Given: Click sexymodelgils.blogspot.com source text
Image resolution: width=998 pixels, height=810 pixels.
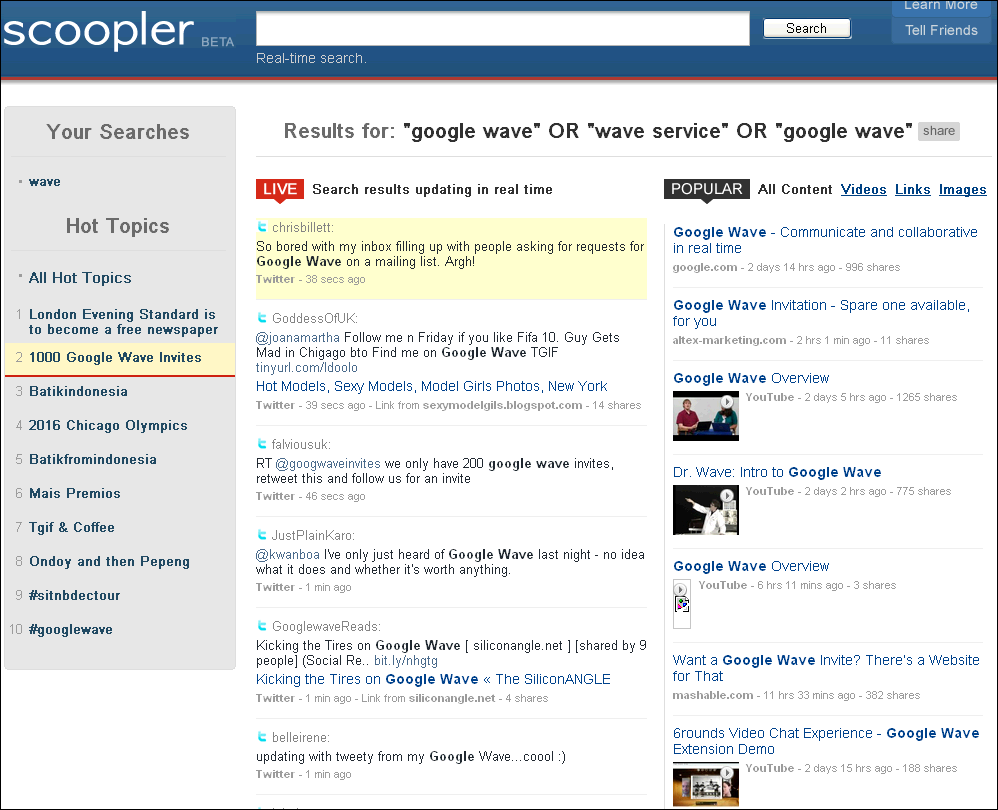Looking at the screenshot, I should click(502, 405).
